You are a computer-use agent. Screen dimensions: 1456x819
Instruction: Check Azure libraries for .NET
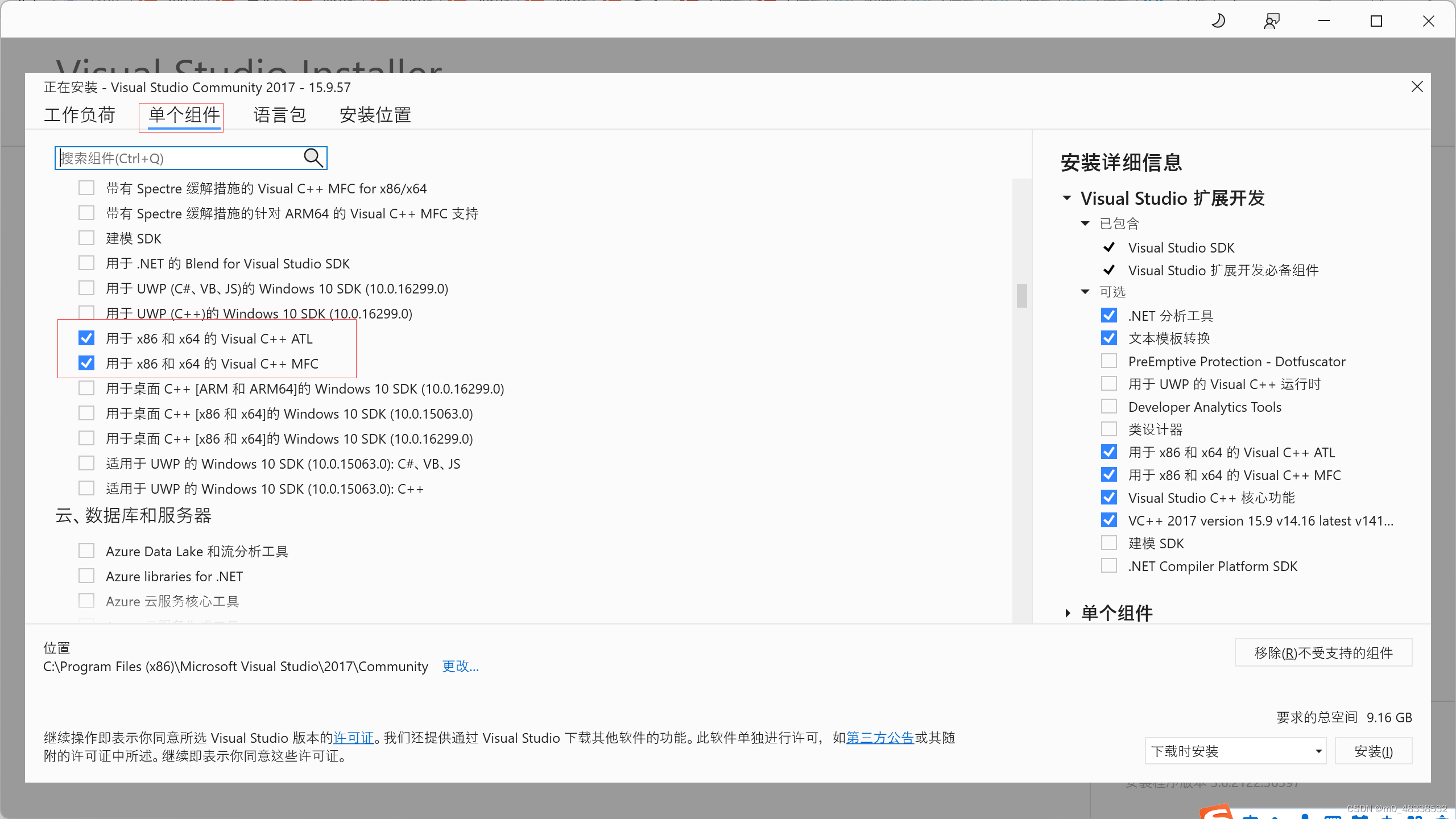click(86, 576)
